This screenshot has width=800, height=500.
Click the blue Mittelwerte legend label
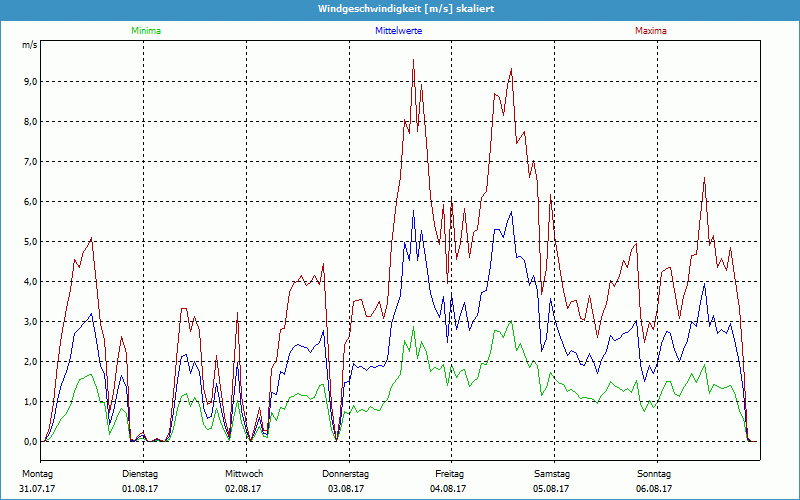[x=398, y=31]
